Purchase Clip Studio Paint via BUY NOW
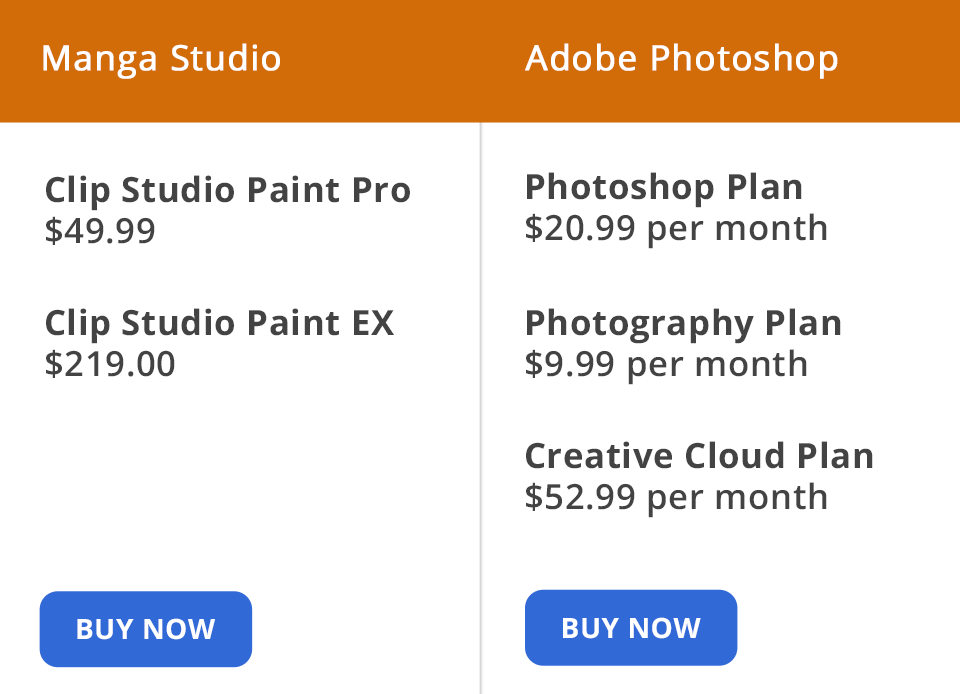 pyautogui.click(x=145, y=629)
